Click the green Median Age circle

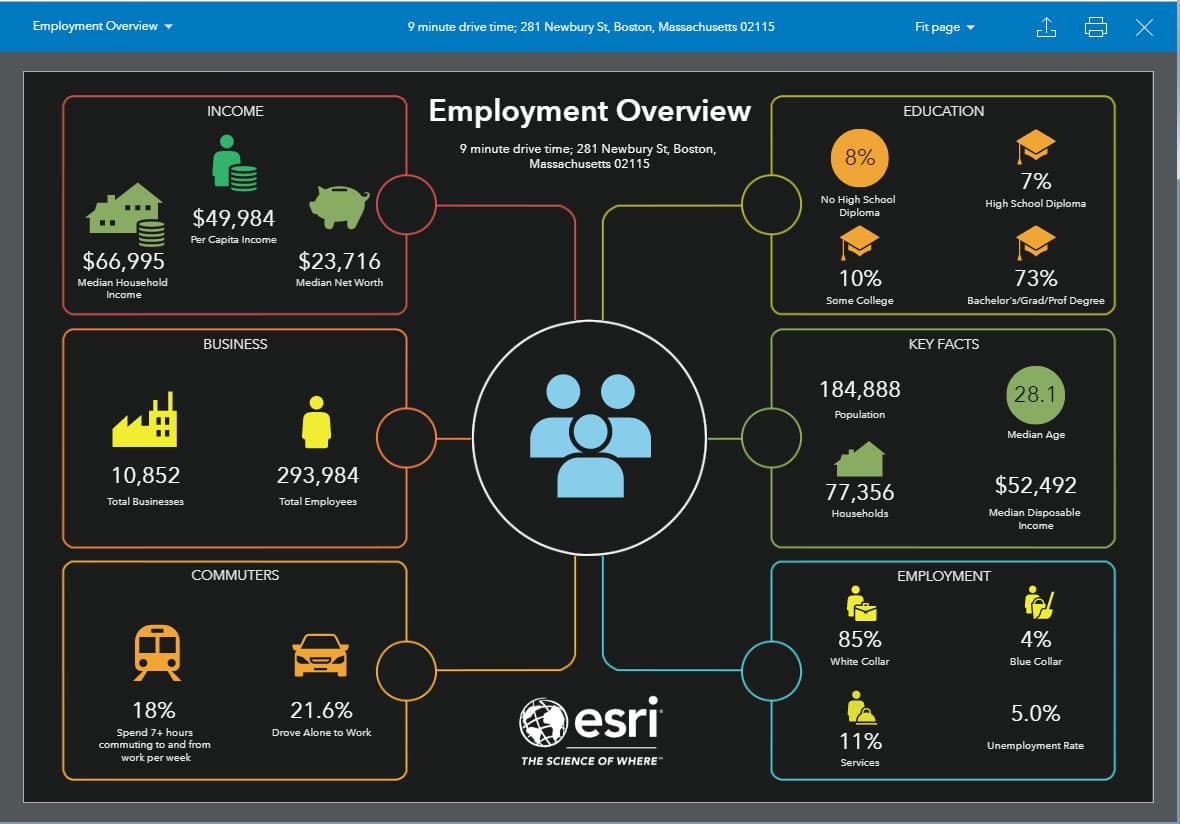click(1035, 394)
